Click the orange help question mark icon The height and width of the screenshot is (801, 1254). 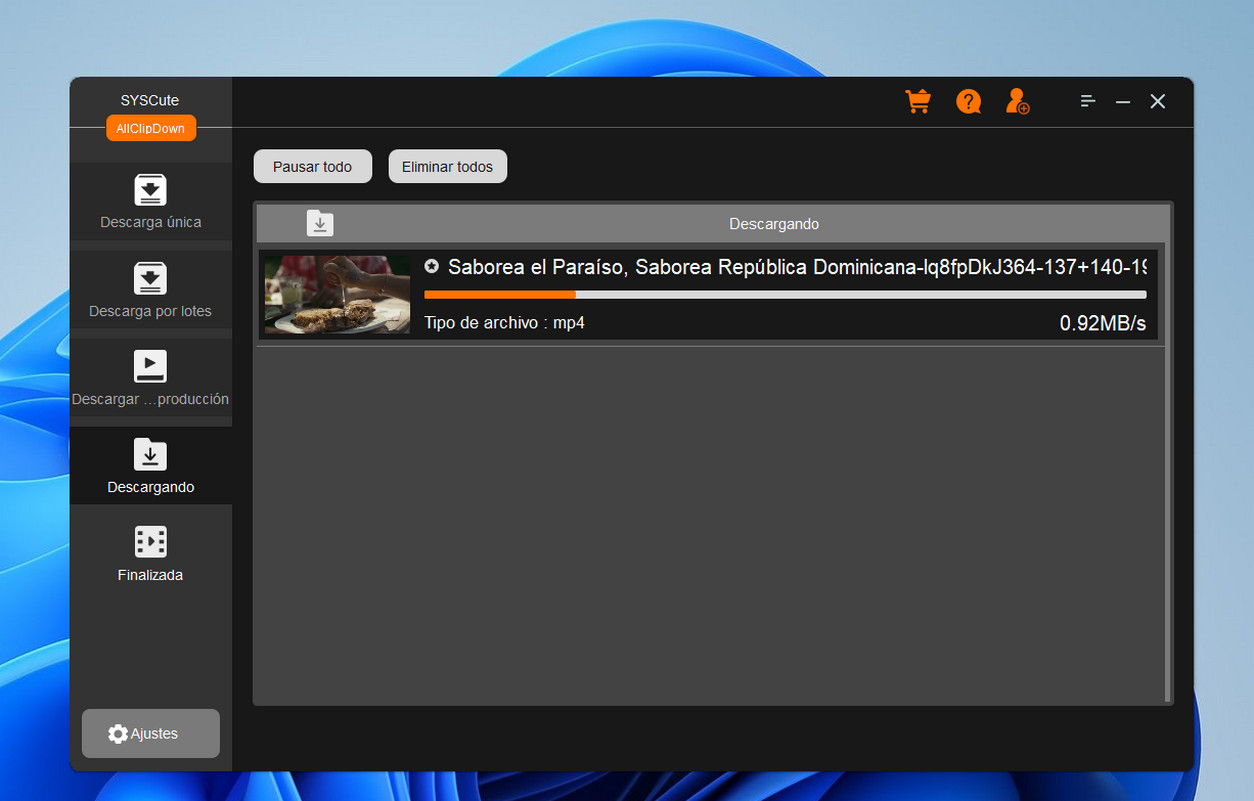(x=968, y=101)
